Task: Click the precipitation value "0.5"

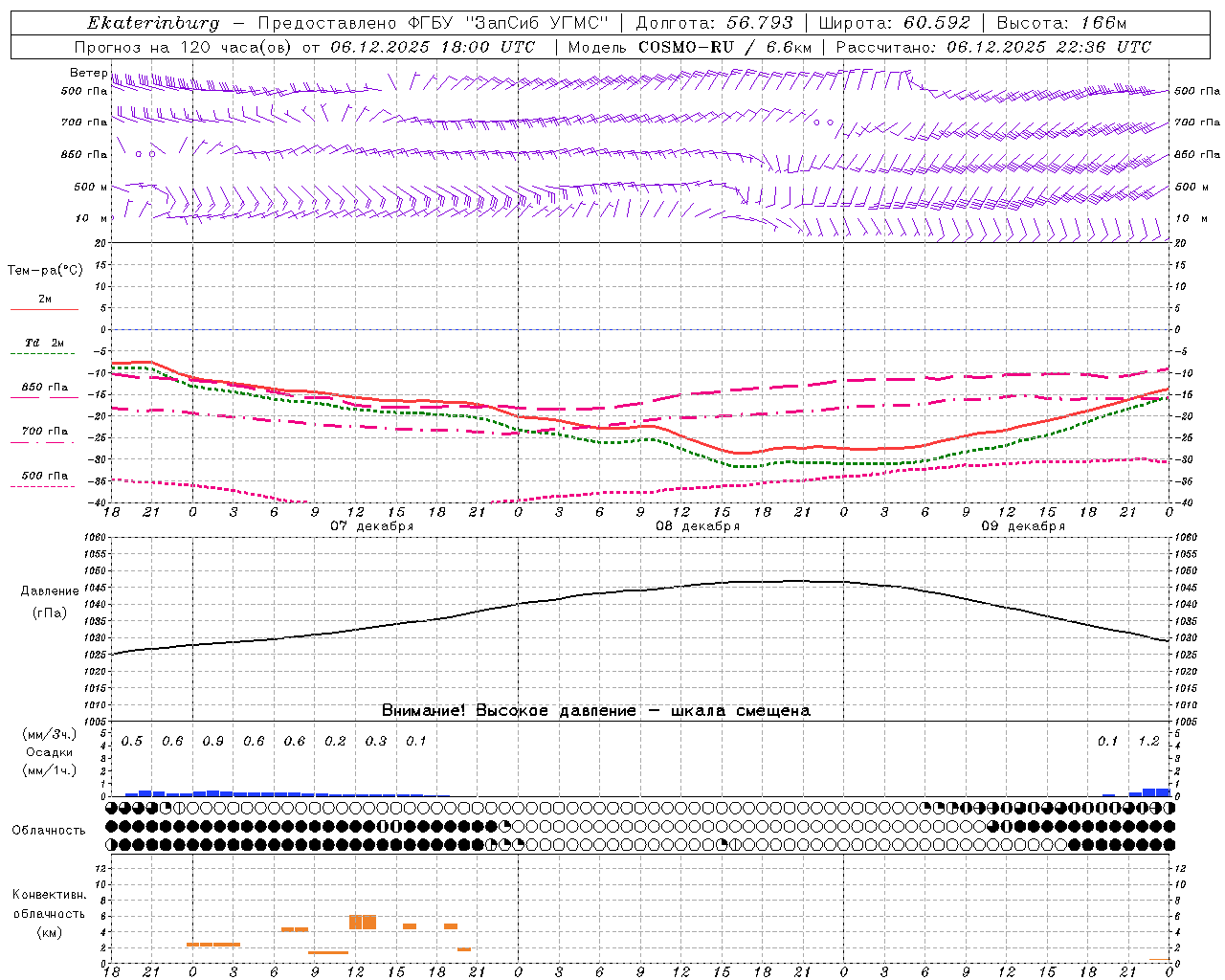Action: (132, 742)
